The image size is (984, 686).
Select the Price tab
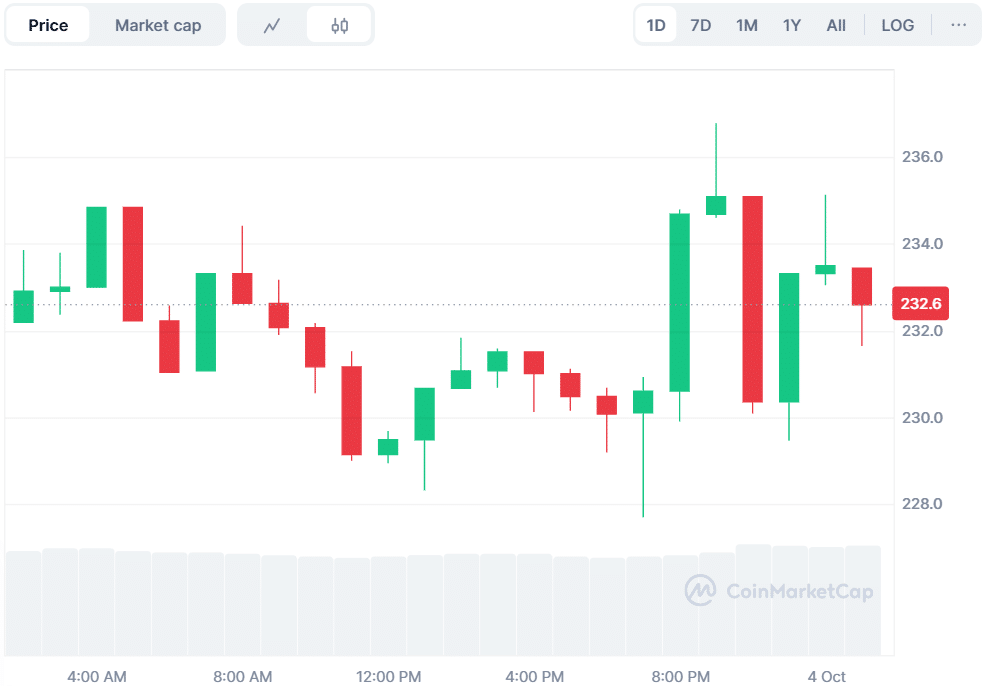(48, 25)
